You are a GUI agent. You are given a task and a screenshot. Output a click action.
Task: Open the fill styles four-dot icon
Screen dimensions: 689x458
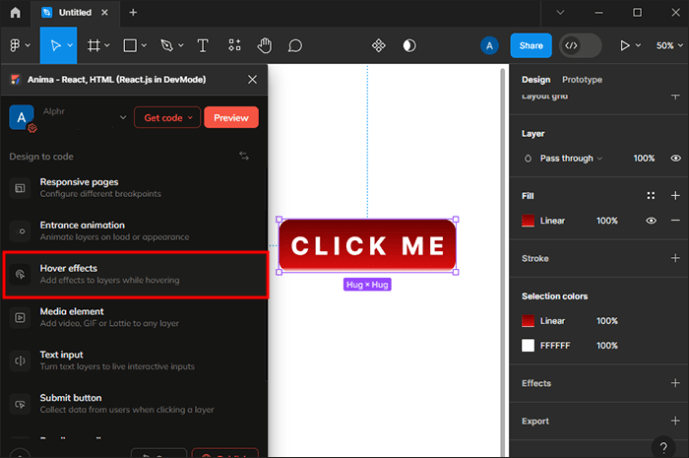pyautogui.click(x=651, y=196)
